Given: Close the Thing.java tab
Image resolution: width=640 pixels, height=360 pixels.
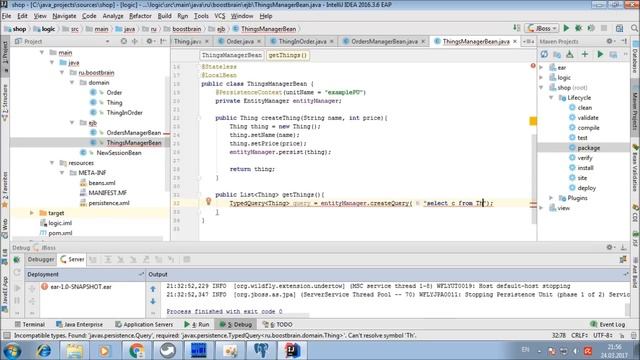Looking at the screenshot, I should coord(207,41).
